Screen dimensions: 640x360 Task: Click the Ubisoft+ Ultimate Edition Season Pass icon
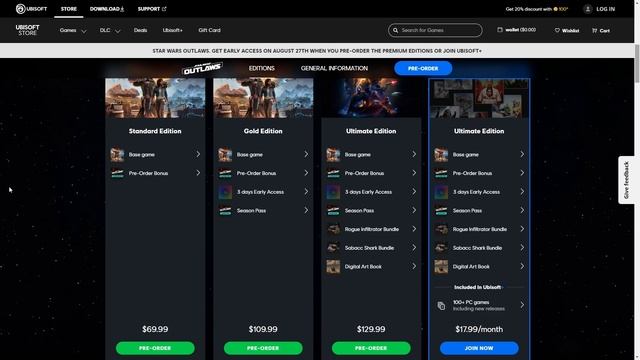441,211
